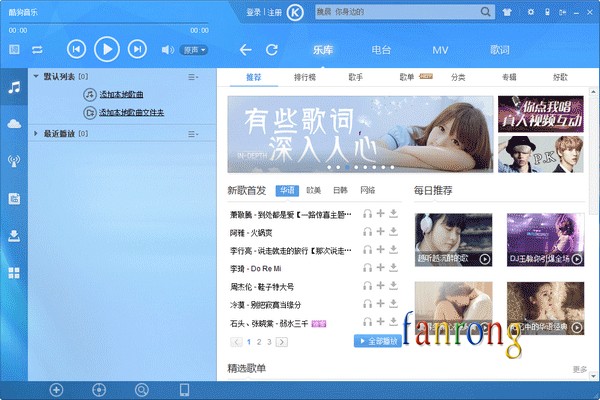Open settings via the gear icon
Viewport: 600px width, 400px height.
tap(530, 12)
